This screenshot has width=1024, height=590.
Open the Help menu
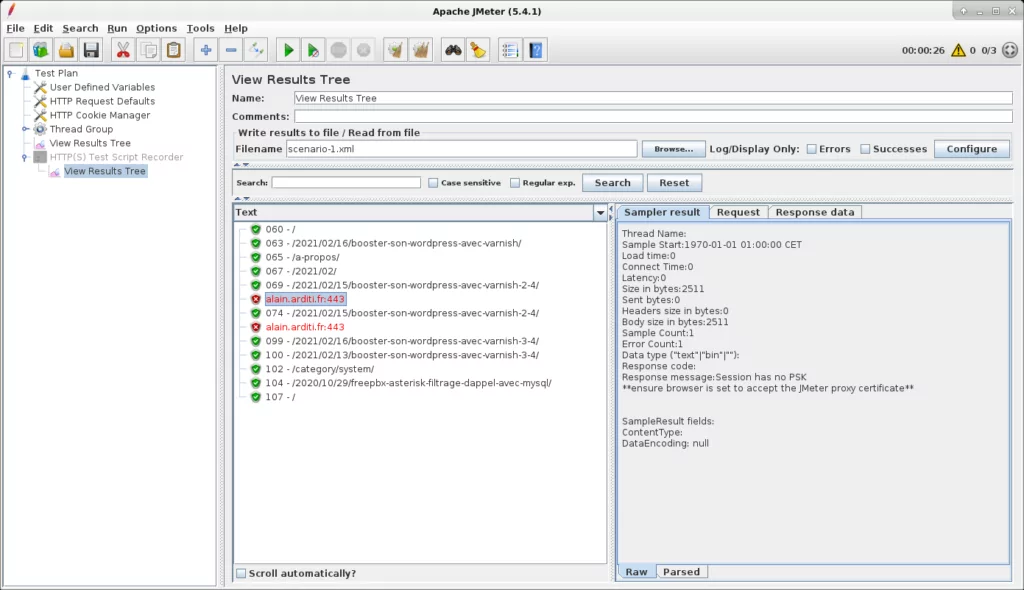pyautogui.click(x=236, y=28)
